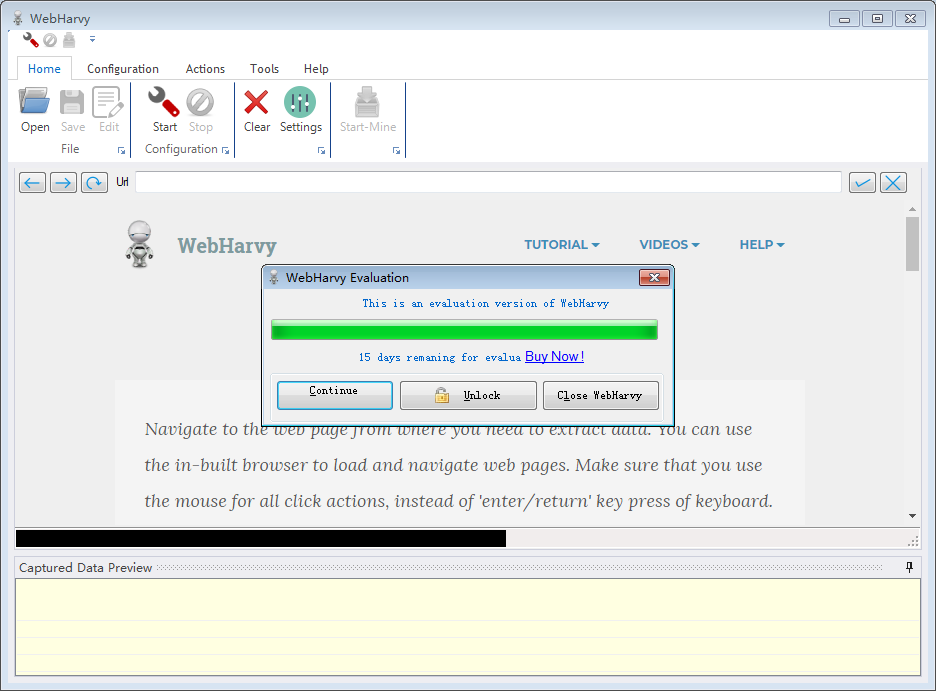Open the VIDEOS dropdown menu
The image size is (936, 691).
coord(669,245)
